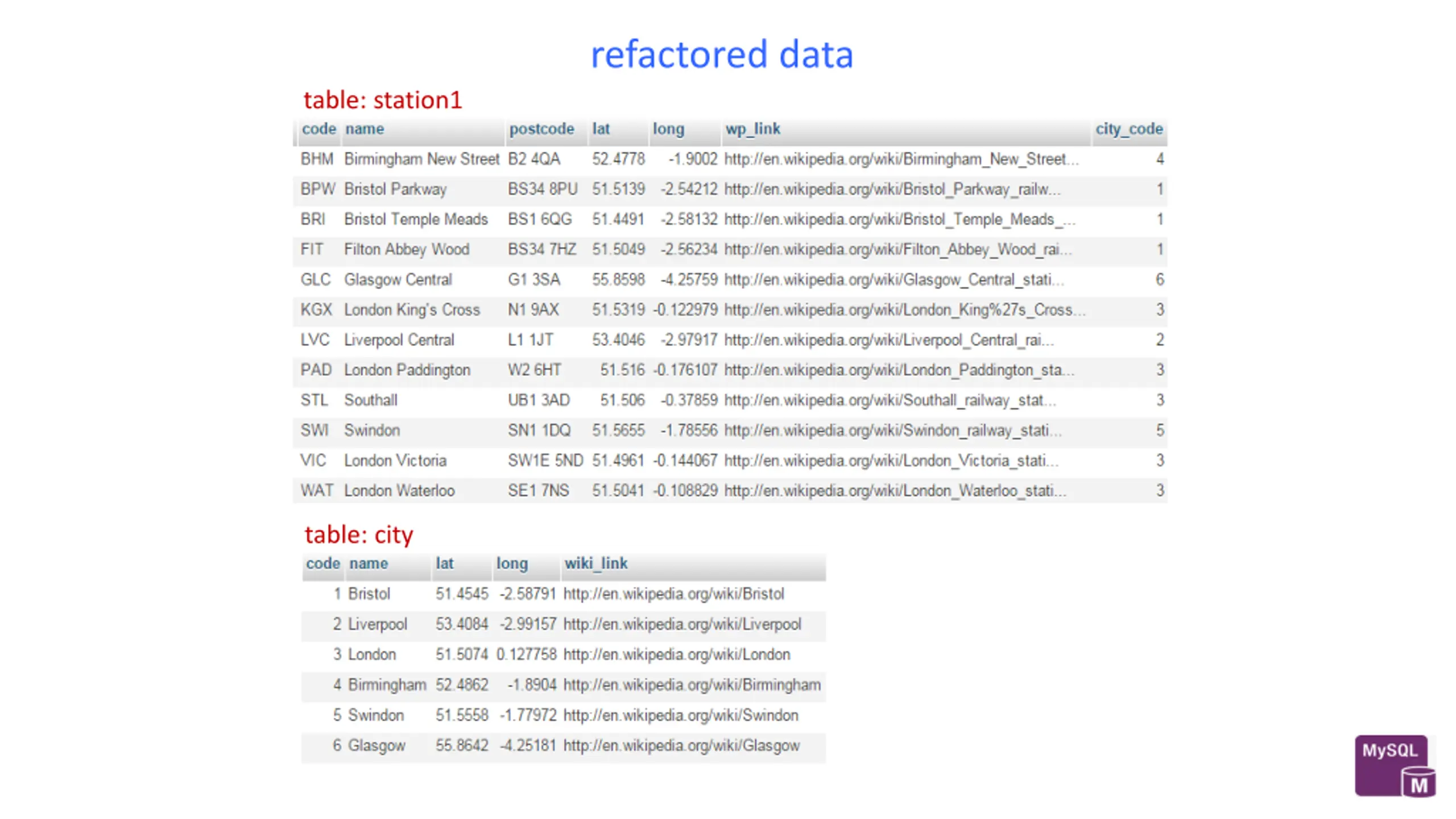Open the Glasgow_Central Wikipedia link
The height and width of the screenshot is (819, 1456).
pyautogui.click(x=894, y=279)
